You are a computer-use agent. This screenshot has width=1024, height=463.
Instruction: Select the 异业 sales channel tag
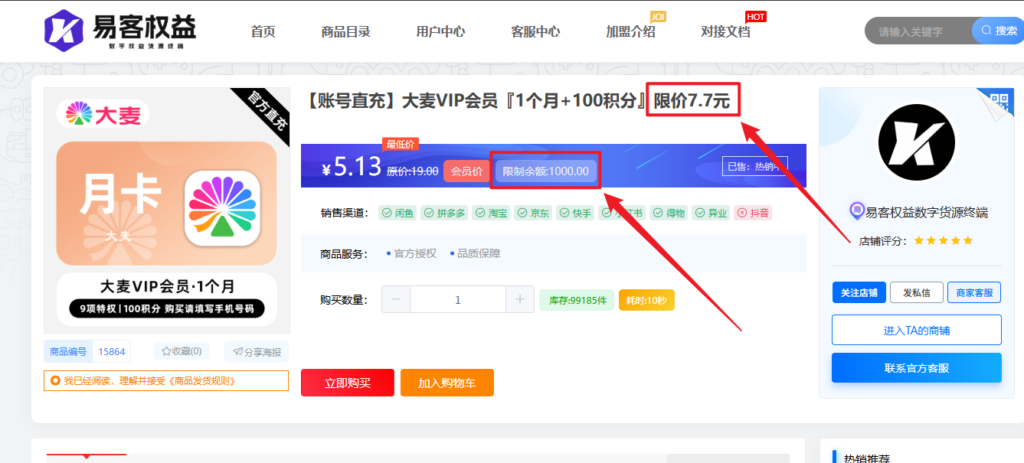(711, 213)
